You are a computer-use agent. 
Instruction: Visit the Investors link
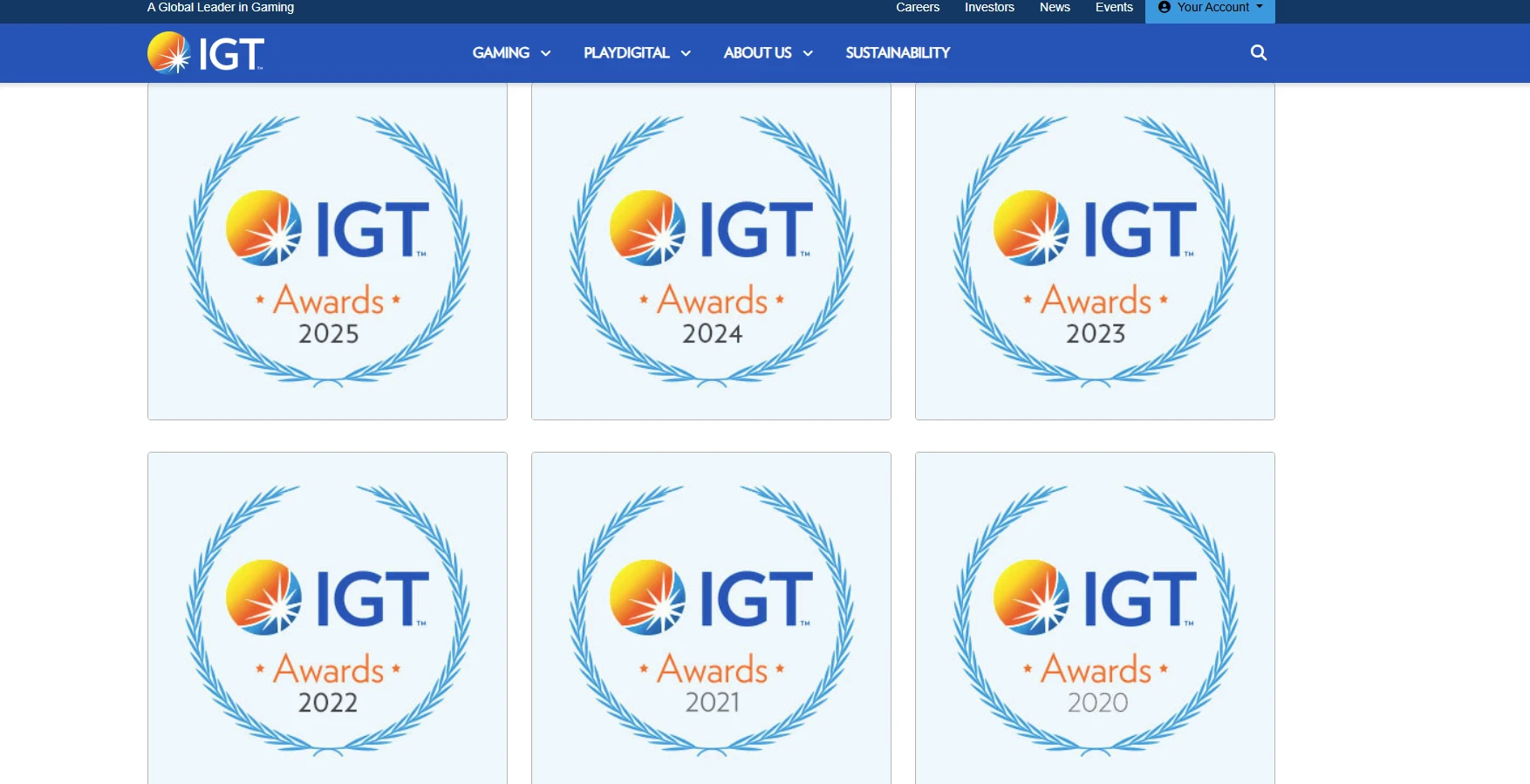[989, 7]
